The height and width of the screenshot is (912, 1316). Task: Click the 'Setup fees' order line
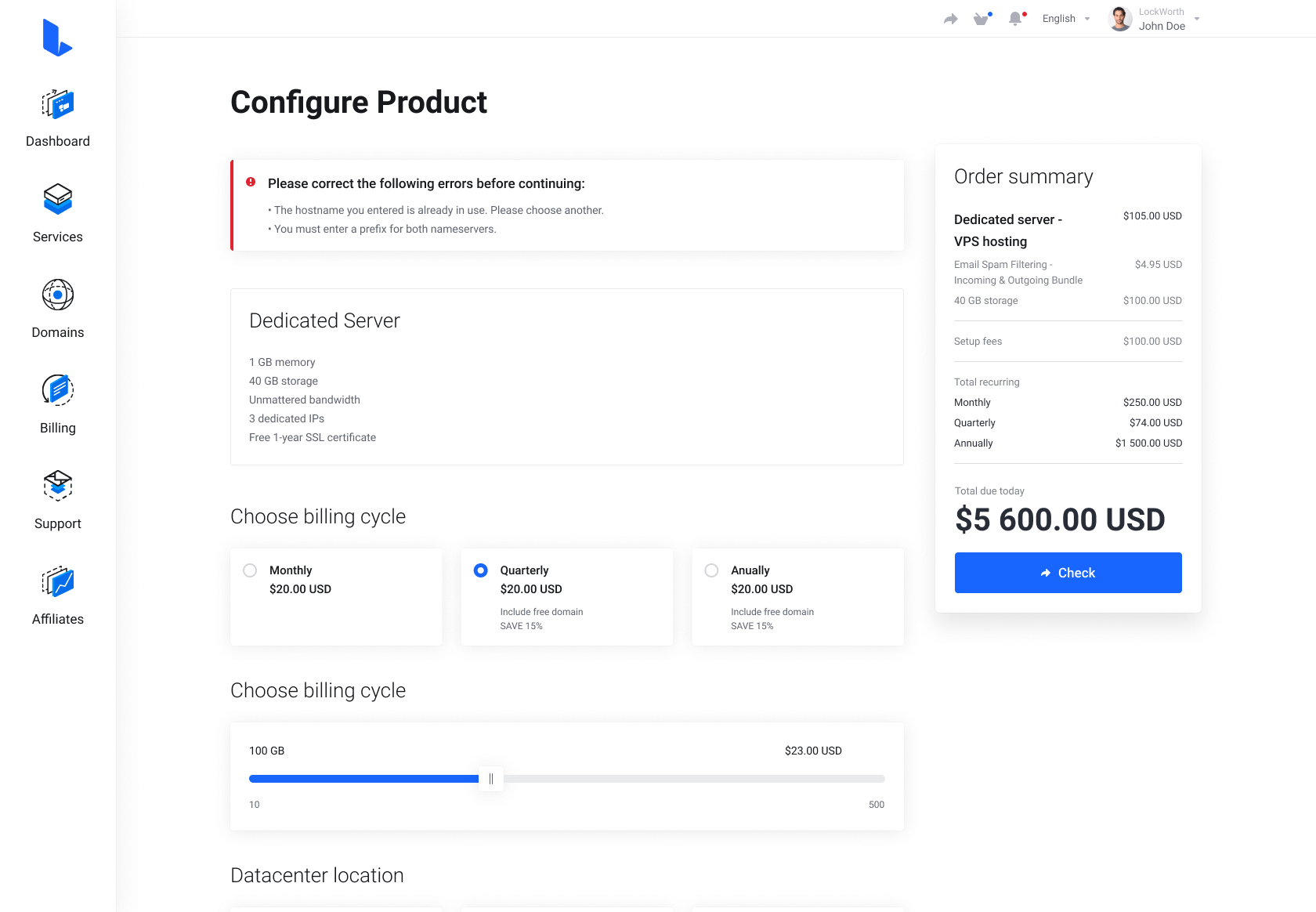pos(1068,341)
